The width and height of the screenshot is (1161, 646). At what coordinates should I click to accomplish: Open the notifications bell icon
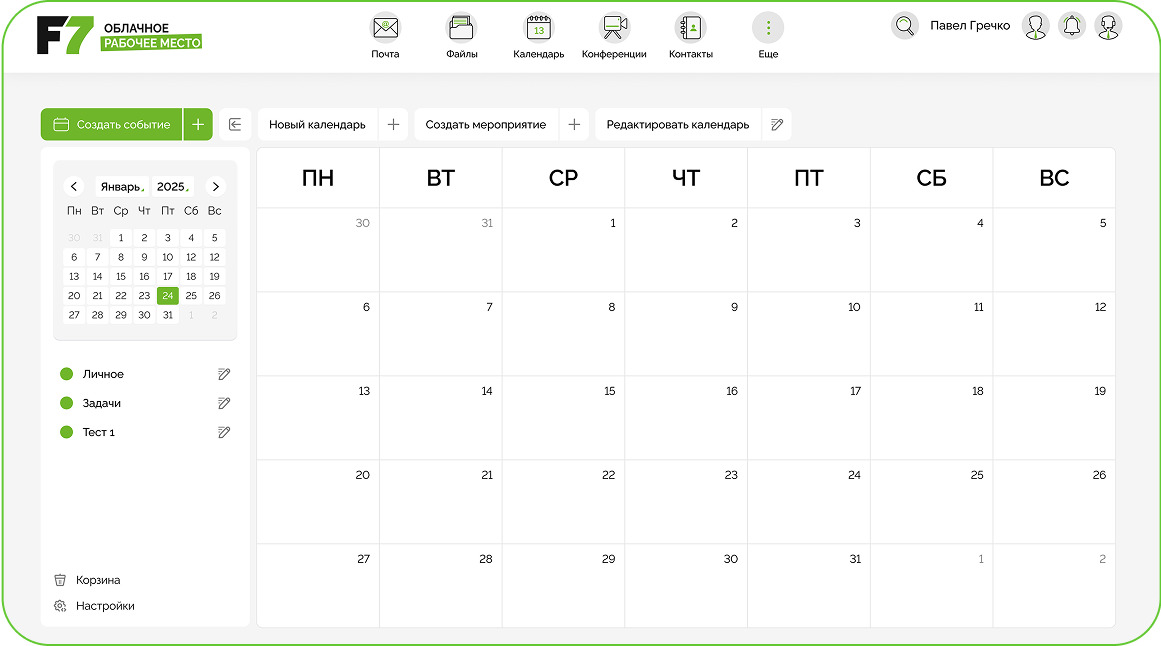[x=1071, y=26]
